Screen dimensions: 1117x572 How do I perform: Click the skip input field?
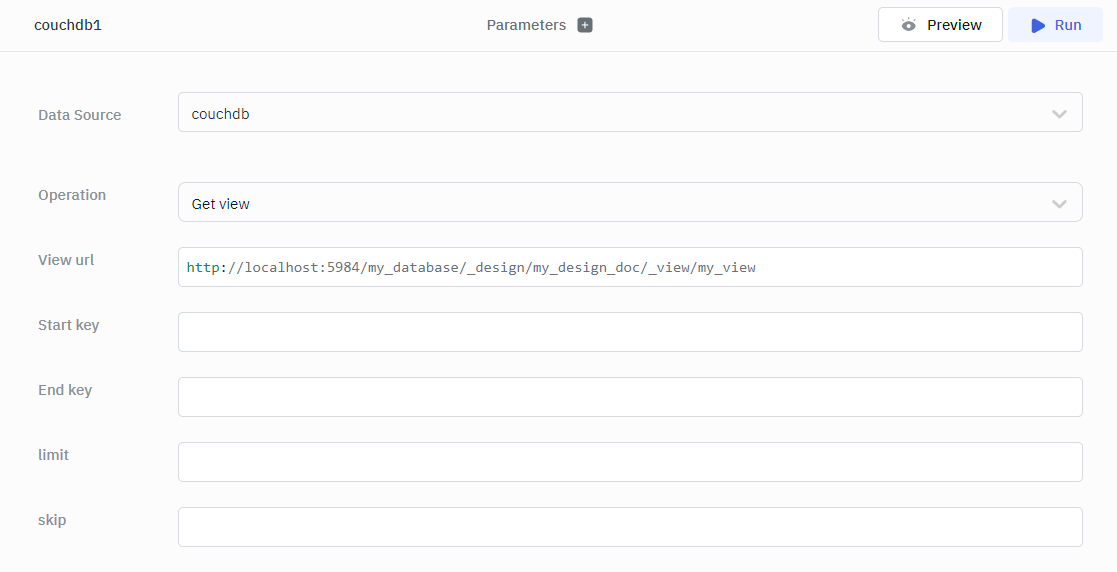coord(629,527)
